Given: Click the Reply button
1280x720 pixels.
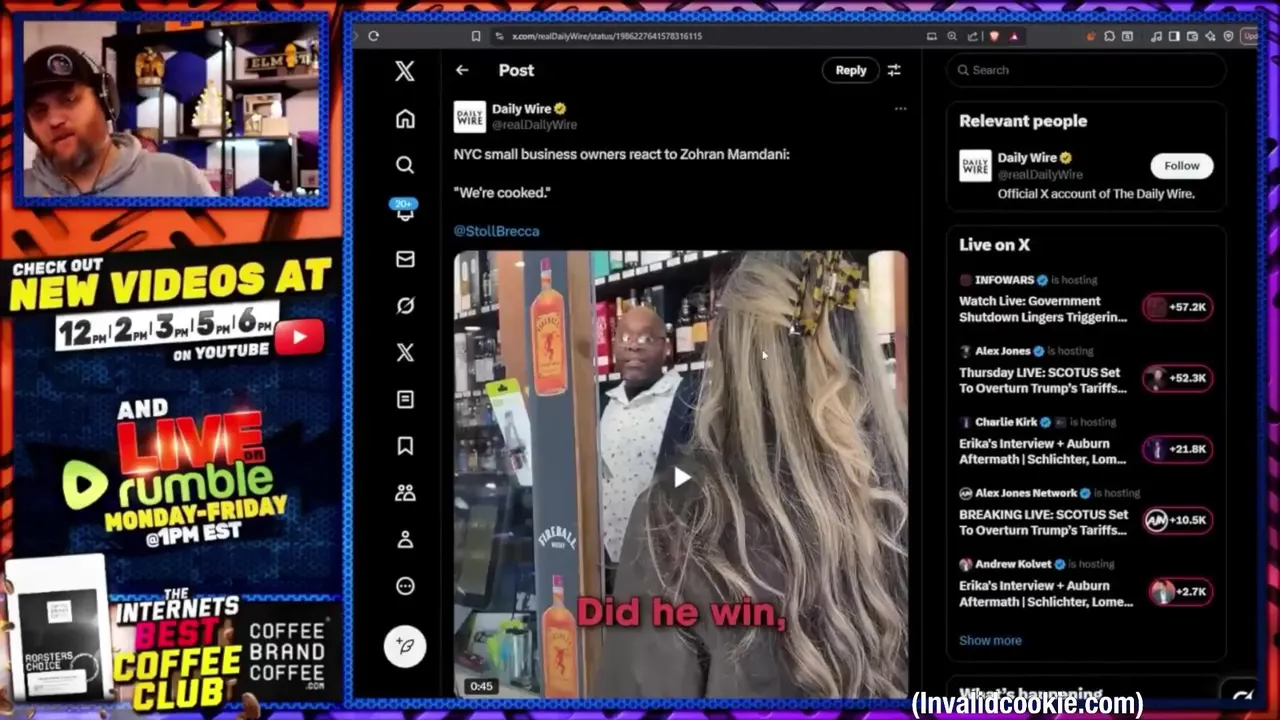Looking at the screenshot, I should tap(851, 70).
